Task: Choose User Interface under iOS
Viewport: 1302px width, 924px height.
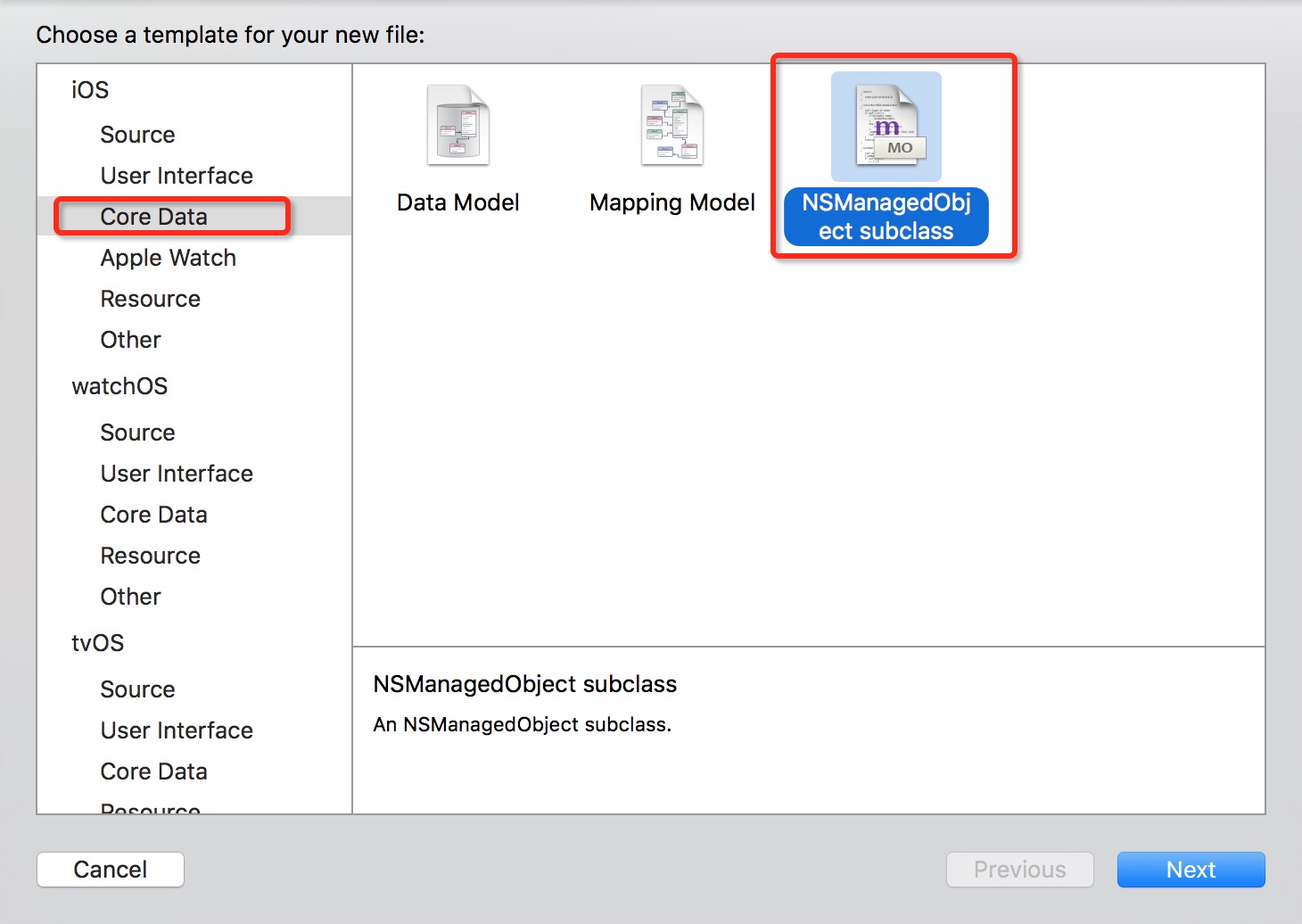Action: (x=177, y=176)
